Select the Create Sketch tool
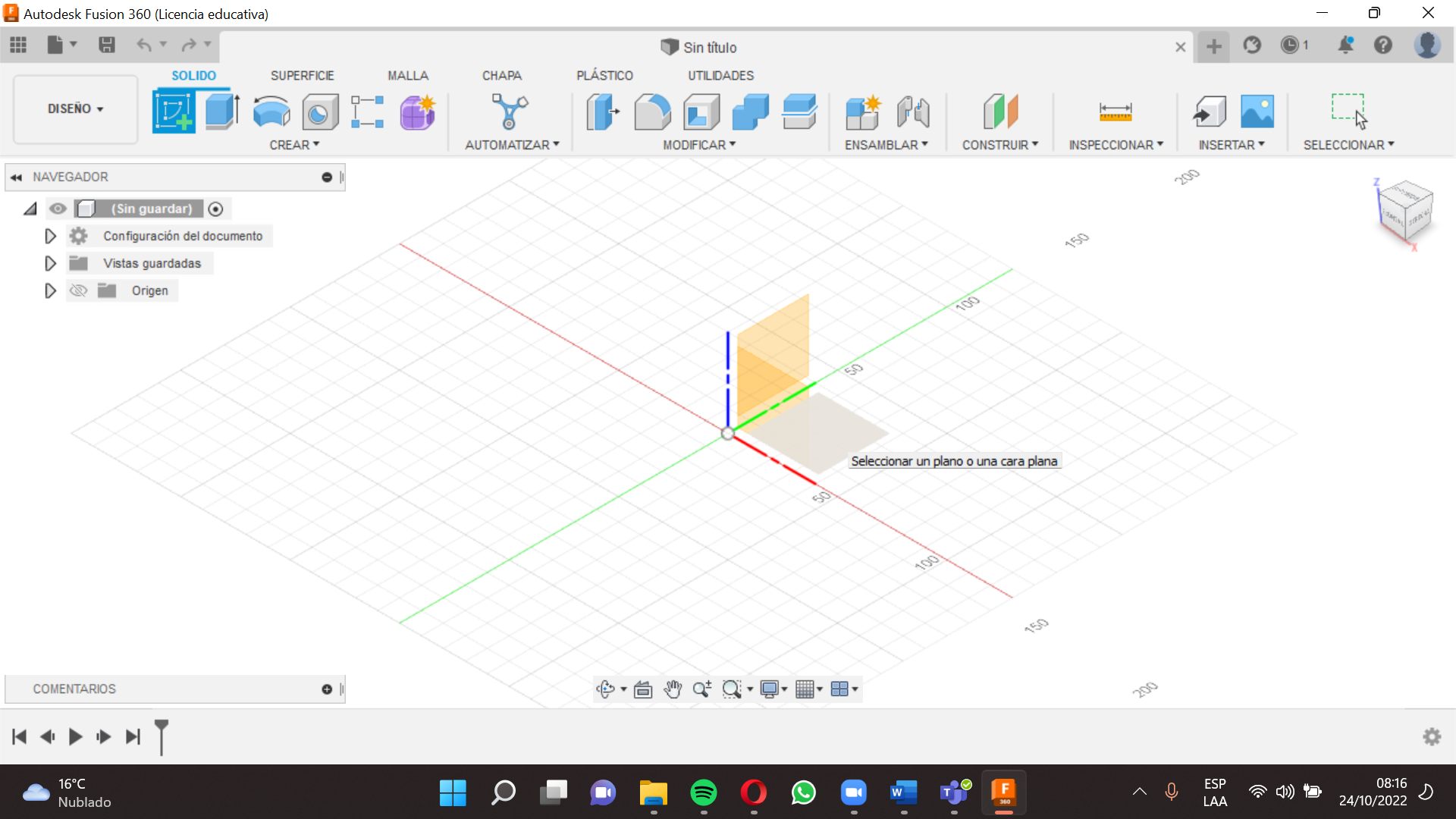1456x819 pixels. click(174, 112)
